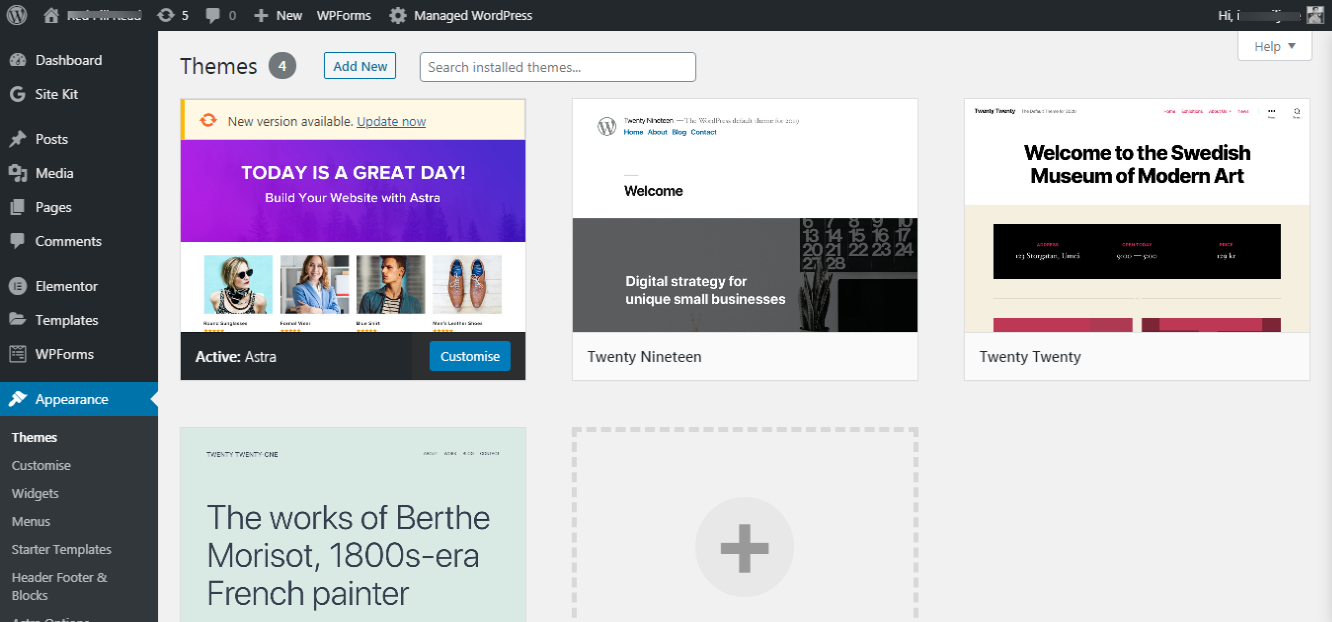Open the Widgets submenu item
This screenshot has height=622, width=1332.
tap(35, 493)
